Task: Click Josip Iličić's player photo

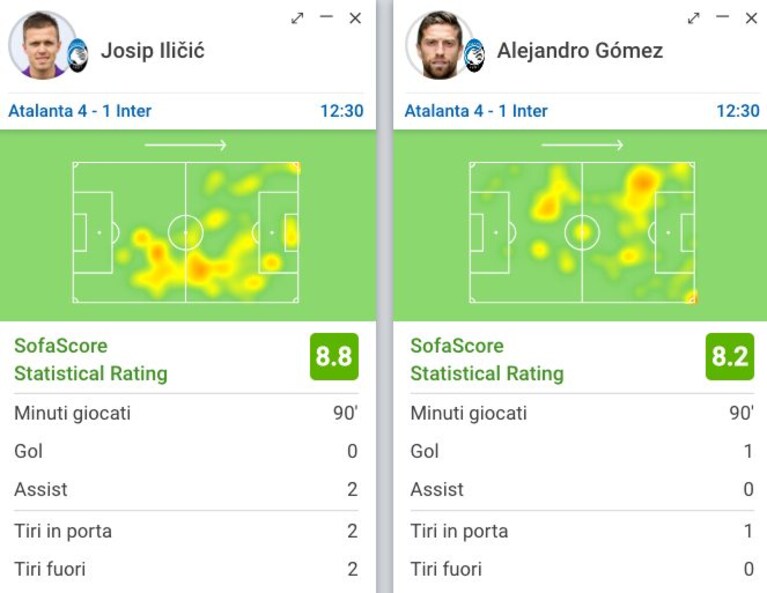Action: coord(42,45)
